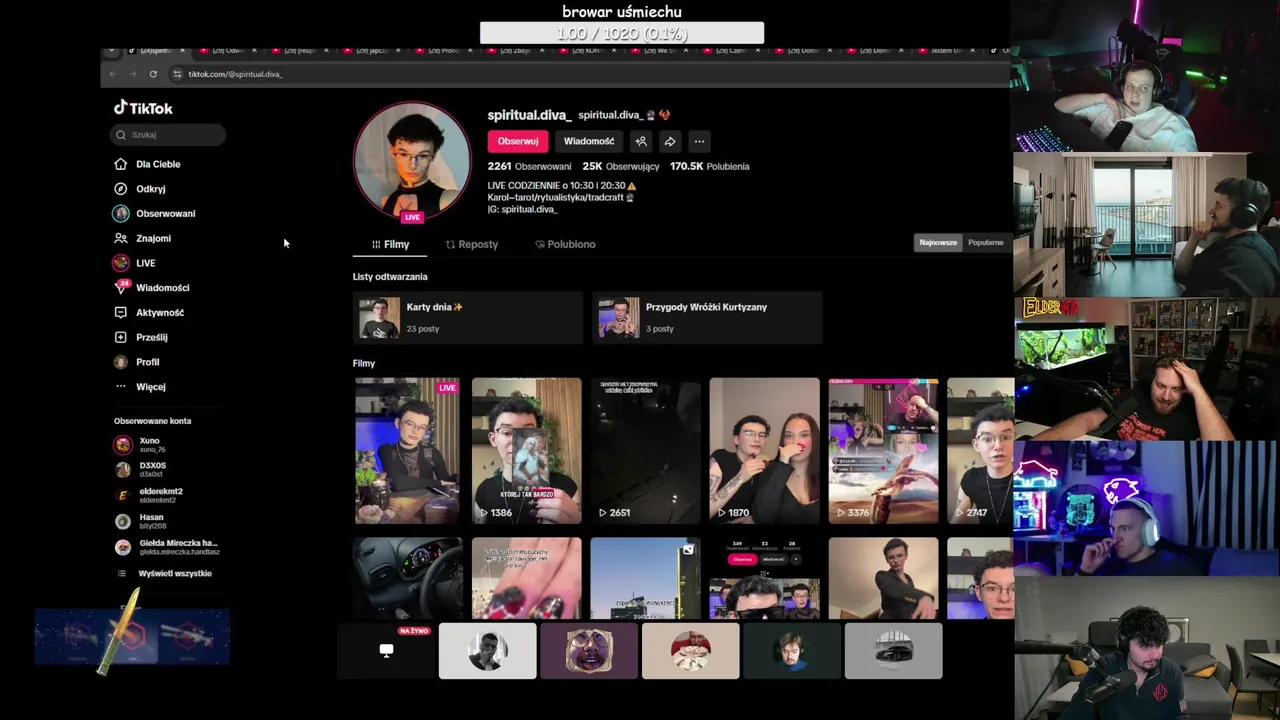This screenshot has height=720, width=1280.
Task: Click the pink LIVE badge under the avatar
Action: 412,217
